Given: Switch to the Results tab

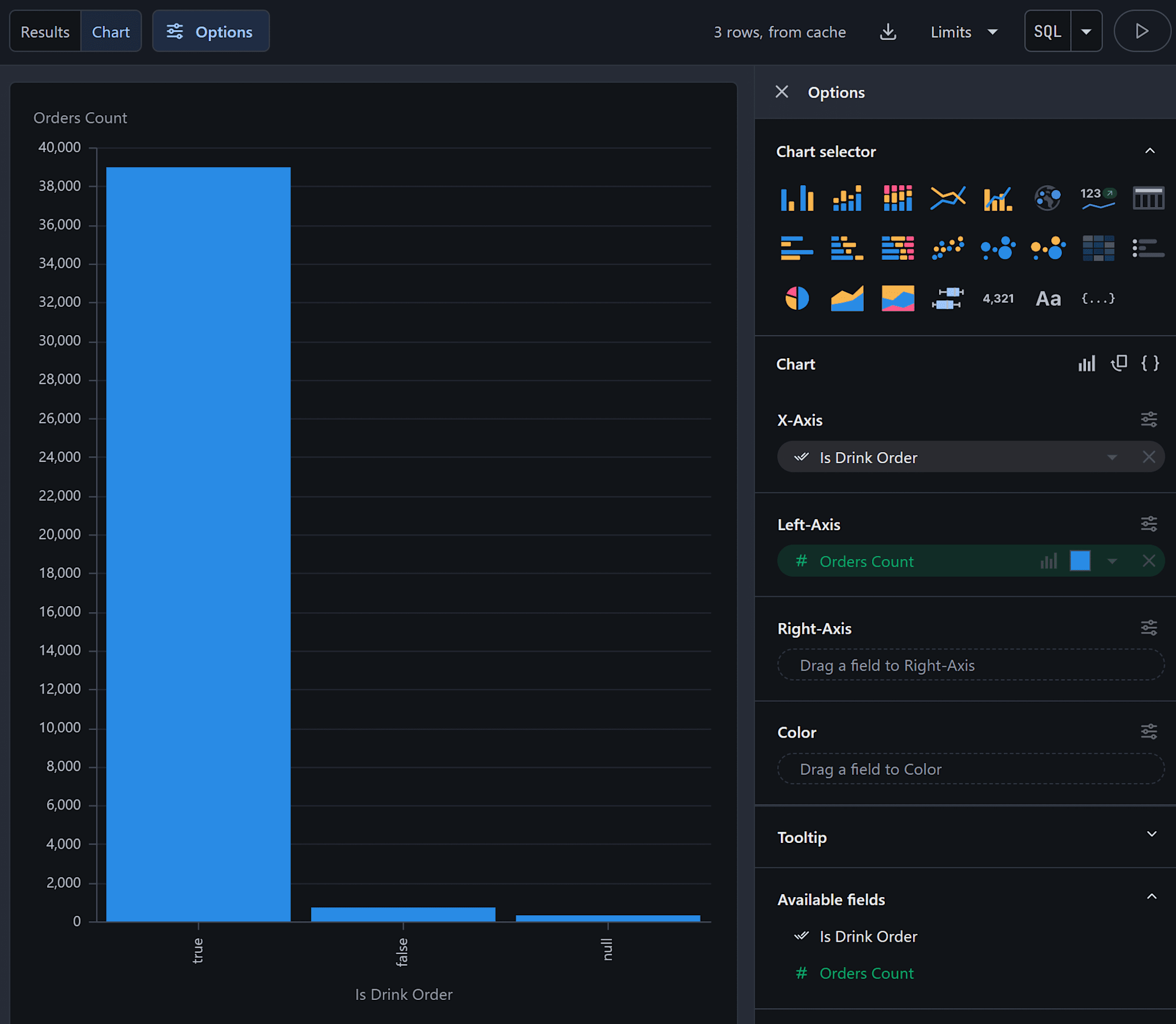Looking at the screenshot, I should tap(45, 32).
